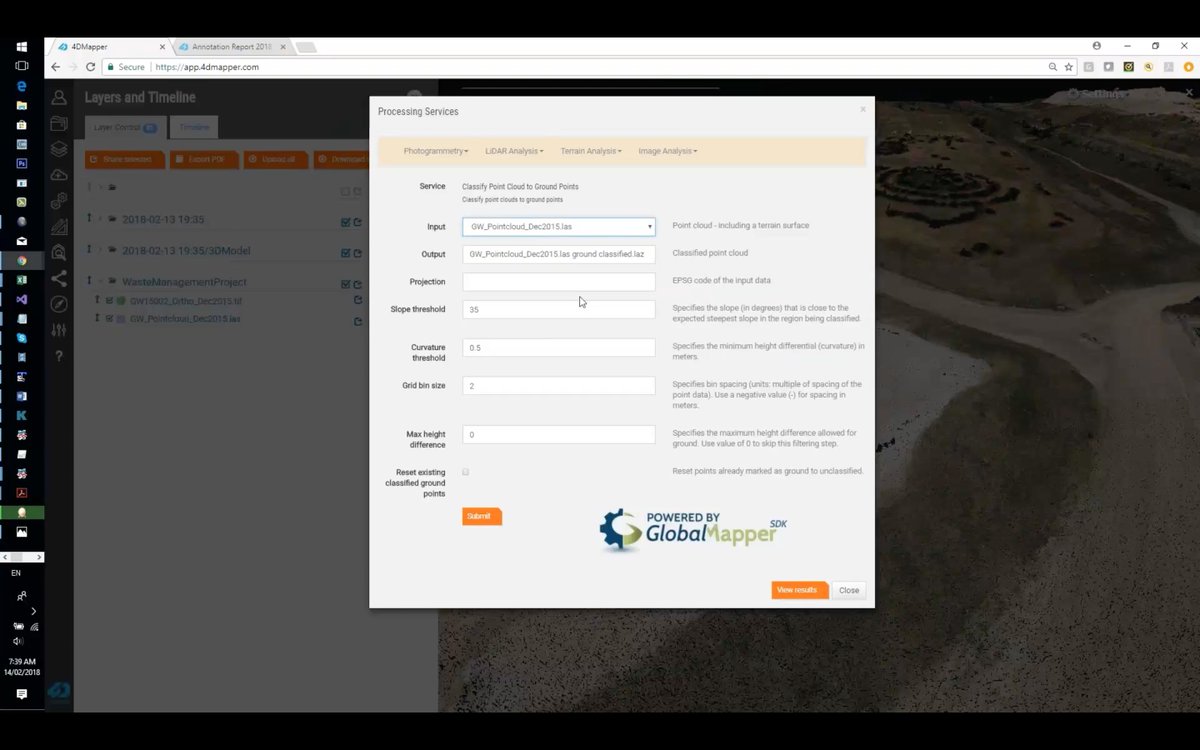This screenshot has width=1200, height=750.
Task: Open the processing gears sidebar icon
Action: pyautogui.click(x=59, y=201)
